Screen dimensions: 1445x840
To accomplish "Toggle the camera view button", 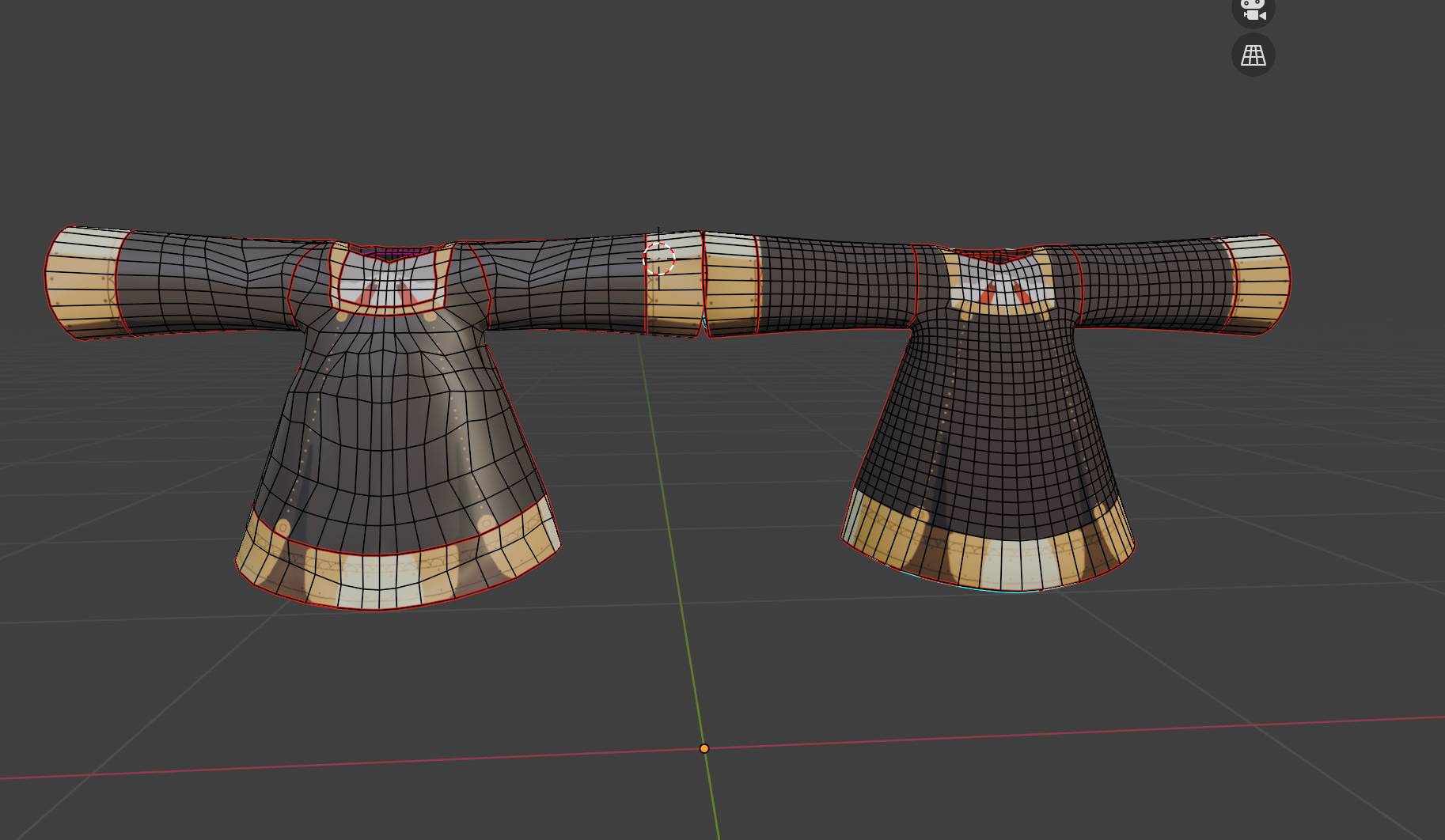I will click(1253, 10).
